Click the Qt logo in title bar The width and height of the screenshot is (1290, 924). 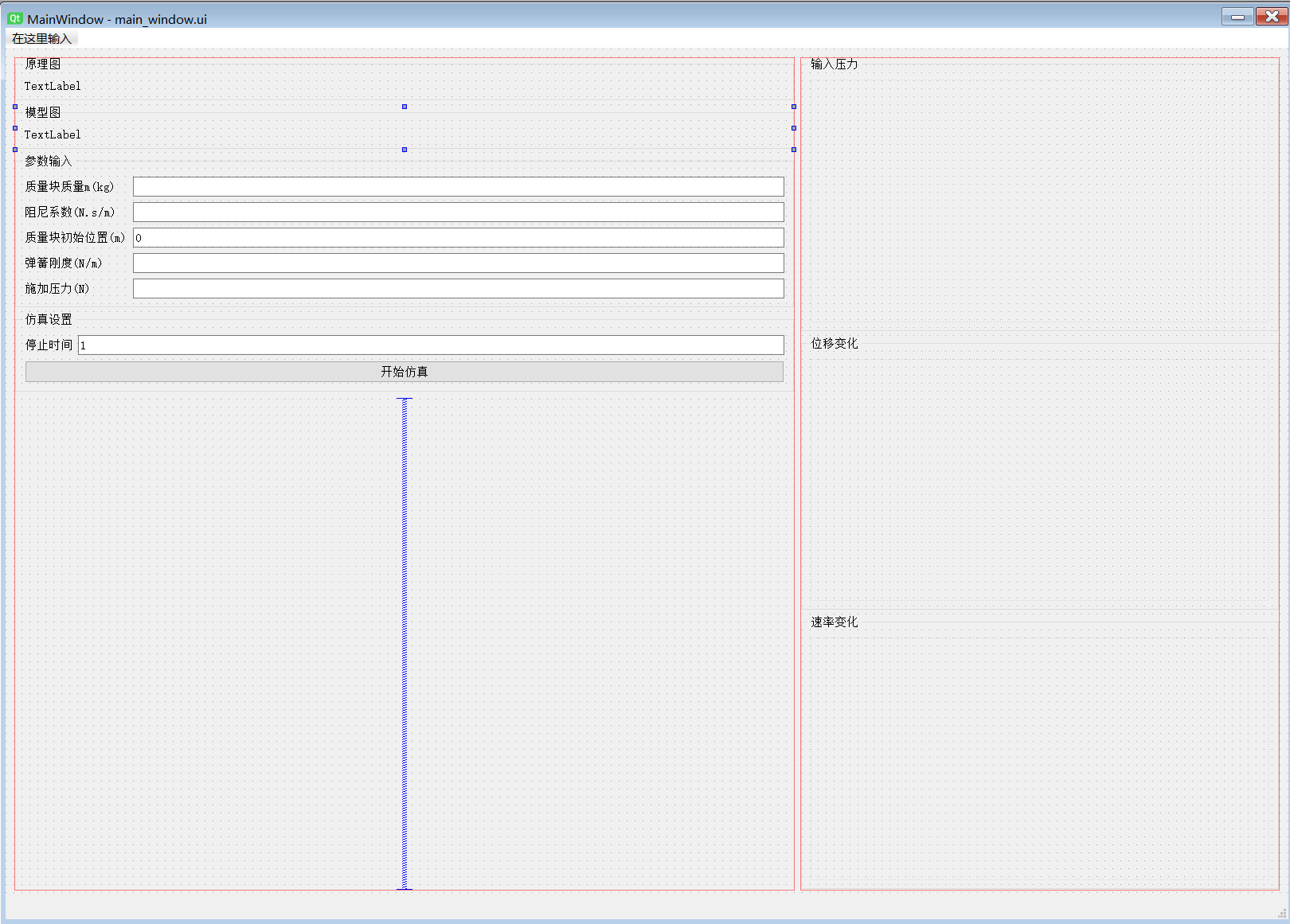(x=15, y=18)
